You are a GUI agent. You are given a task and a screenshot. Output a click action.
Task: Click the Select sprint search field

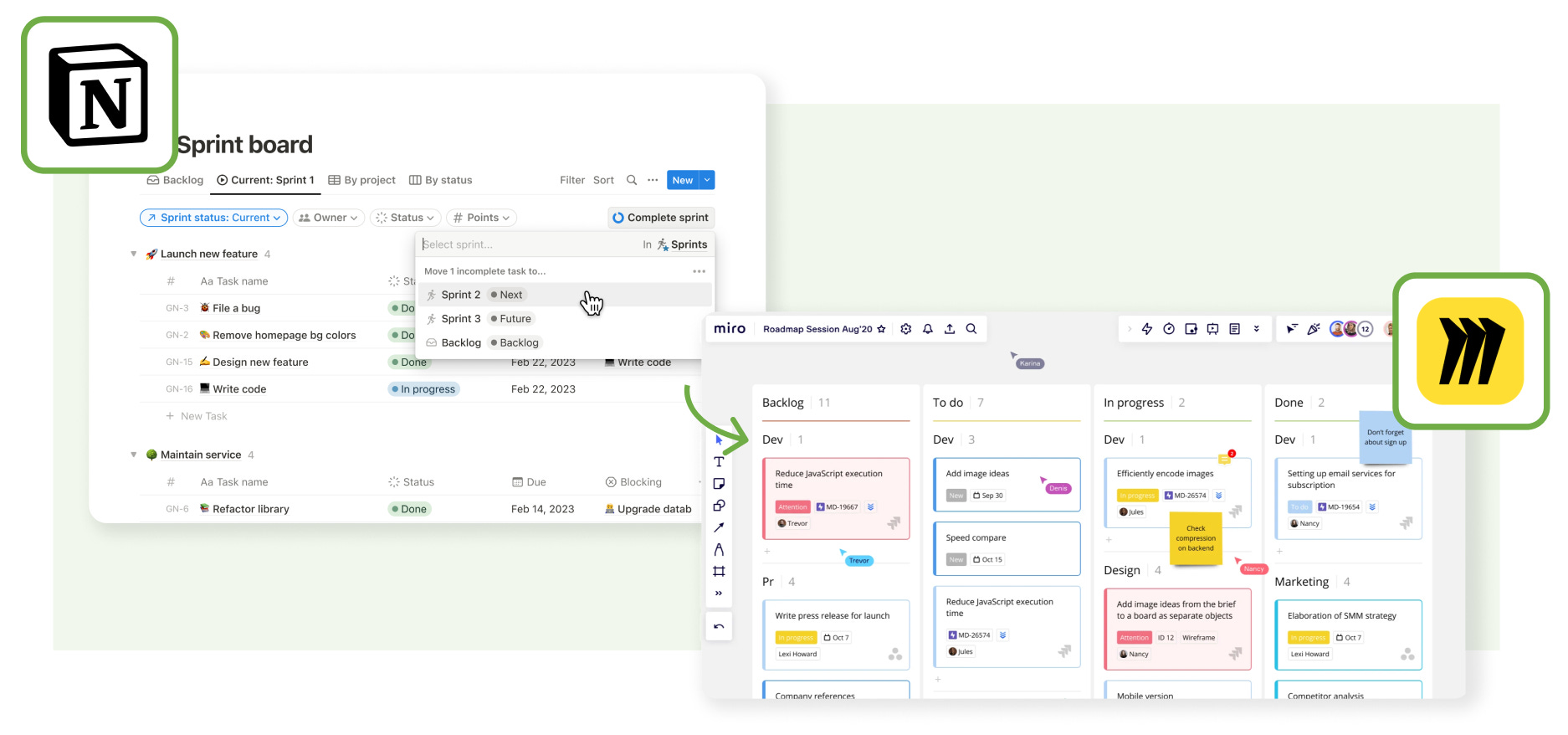(527, 244)
